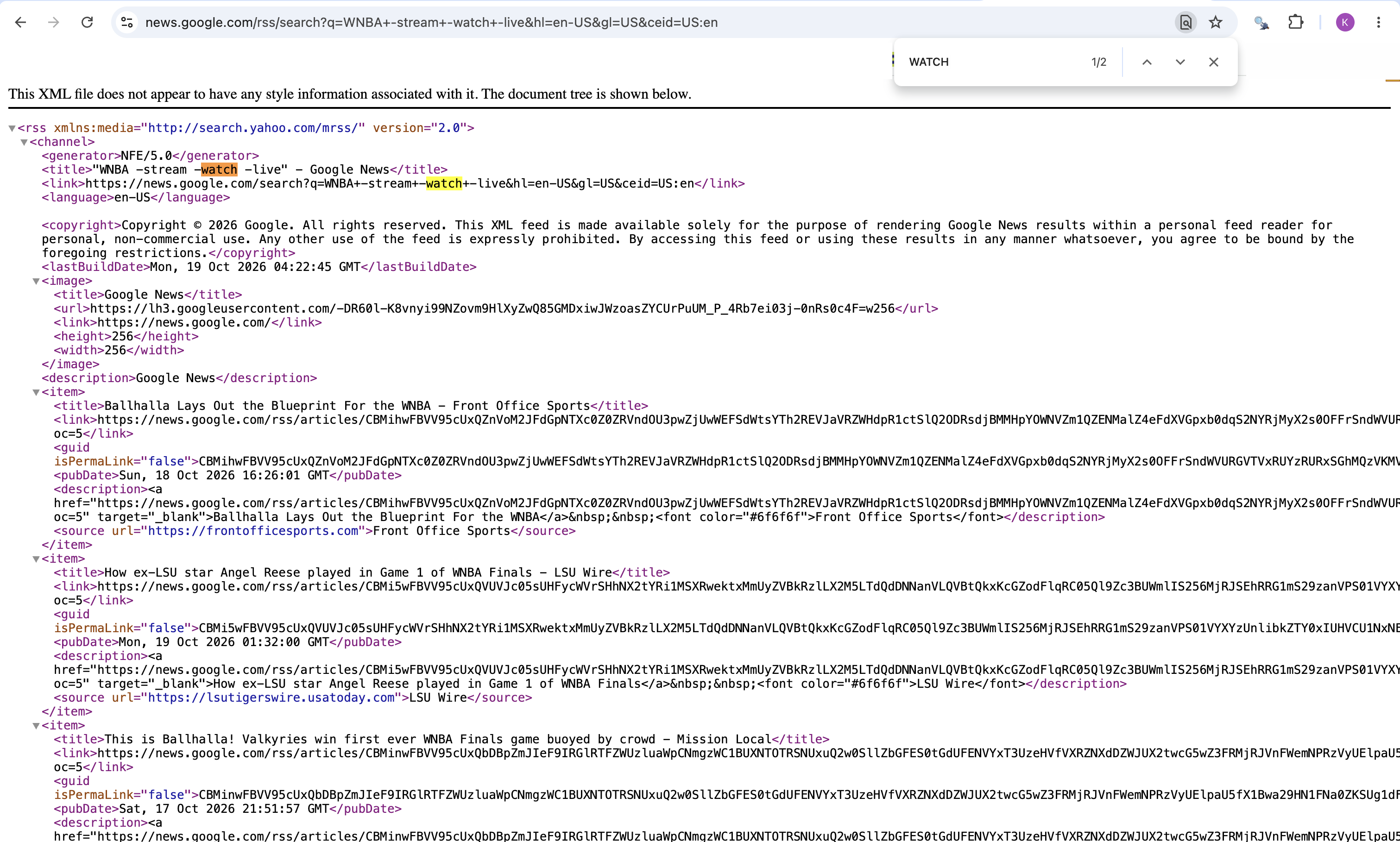Click the find-in-page icon in the address bar
The width and height of the screenshot is (1400, 842).
tap(1186, 22)
